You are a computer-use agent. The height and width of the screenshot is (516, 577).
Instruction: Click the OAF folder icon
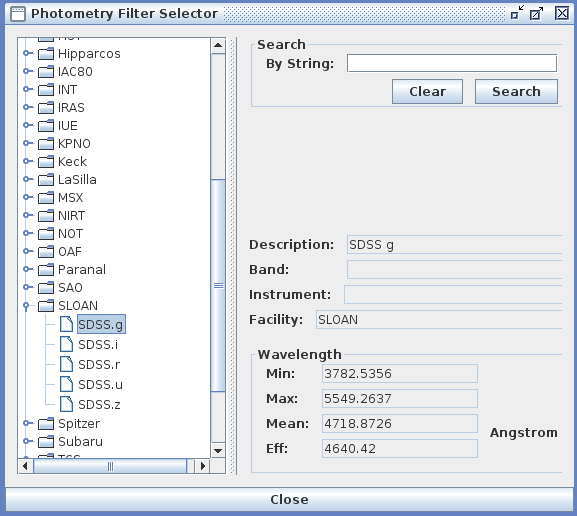[x=46, y=252]
